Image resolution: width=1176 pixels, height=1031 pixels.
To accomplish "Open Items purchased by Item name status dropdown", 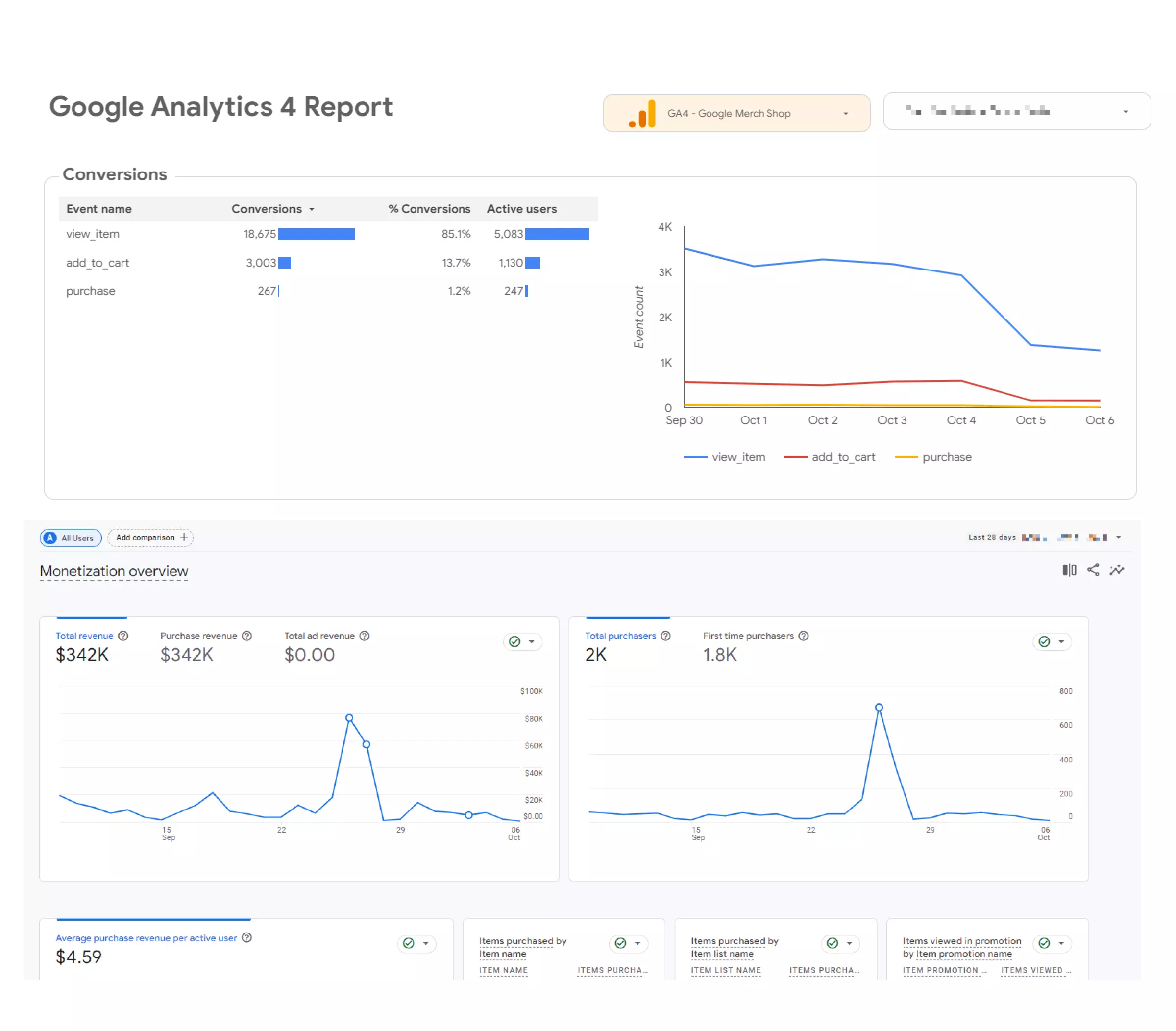I will [628, 943].
